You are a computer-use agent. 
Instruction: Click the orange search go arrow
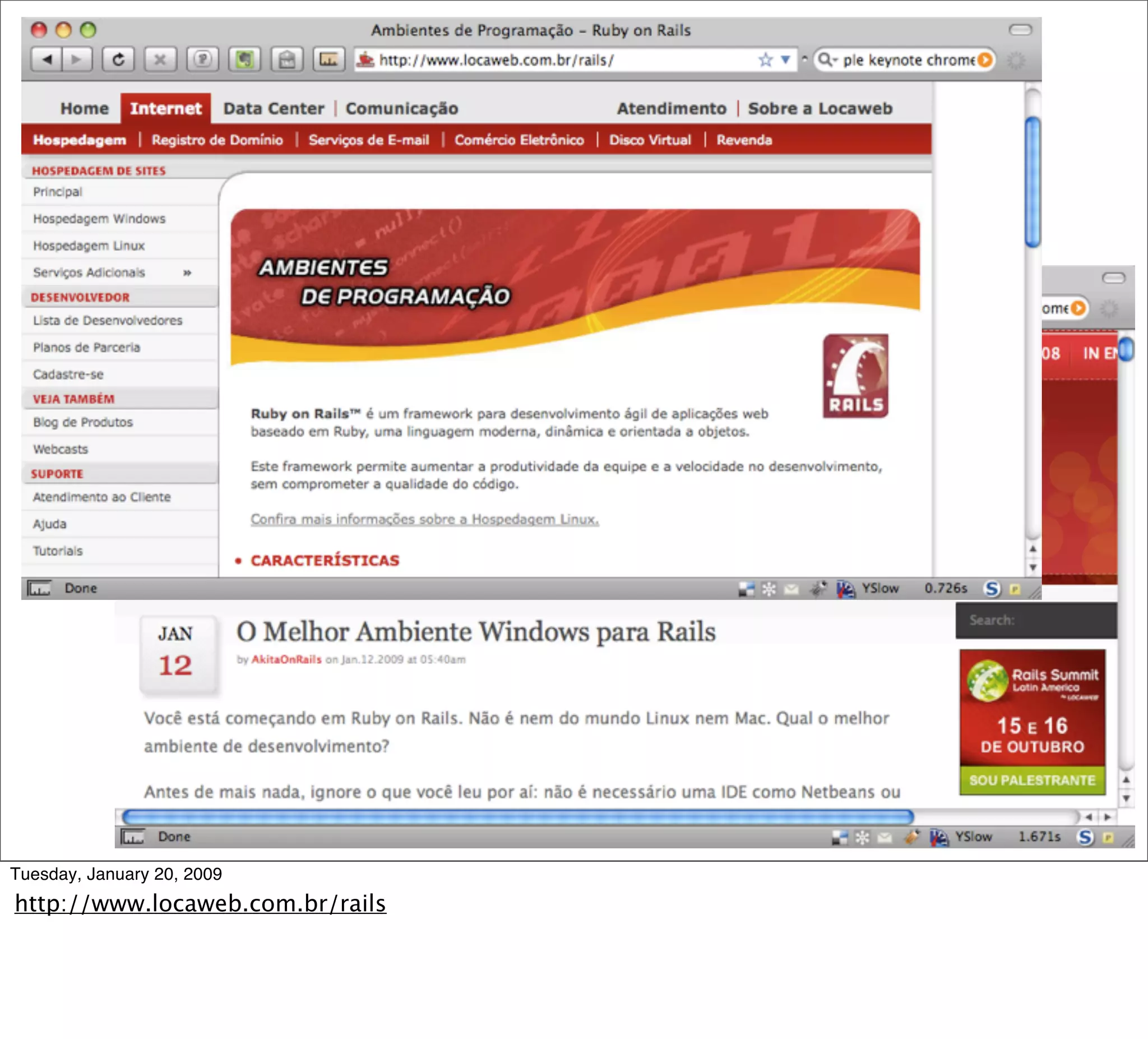point(985,60)
